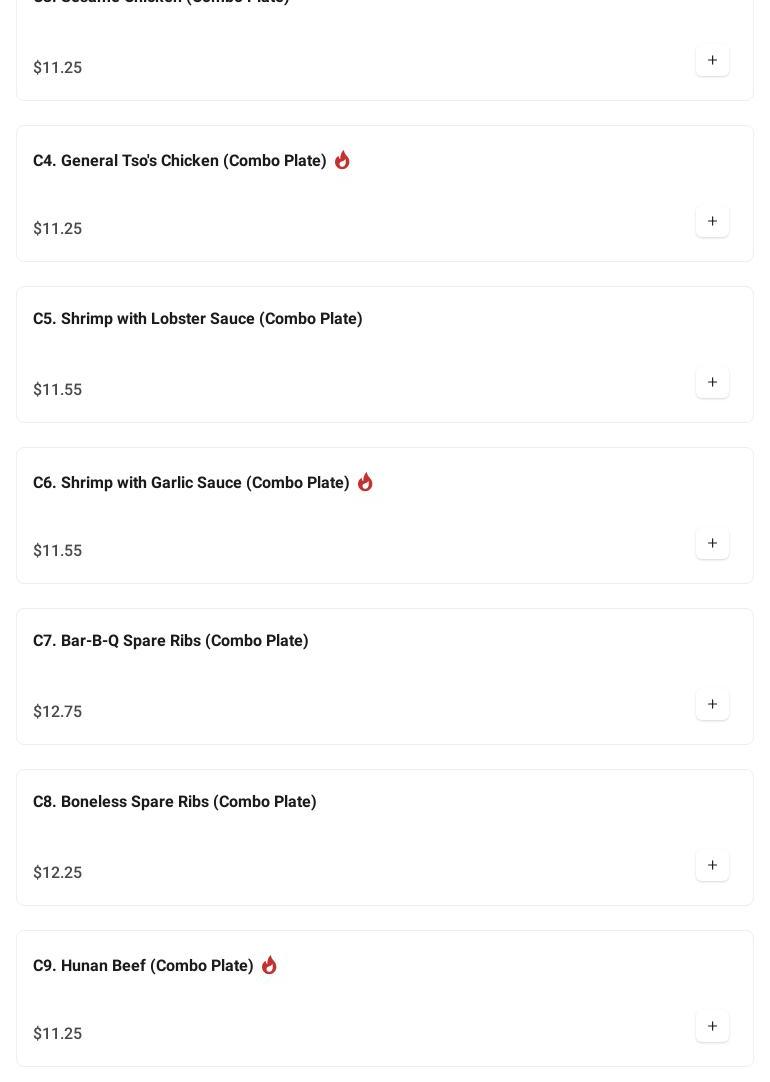Open C5. Shrimp with Lobster Sauce title
Image resolution: width=770 pixels, height=1082 pixels.
point(198,319)
